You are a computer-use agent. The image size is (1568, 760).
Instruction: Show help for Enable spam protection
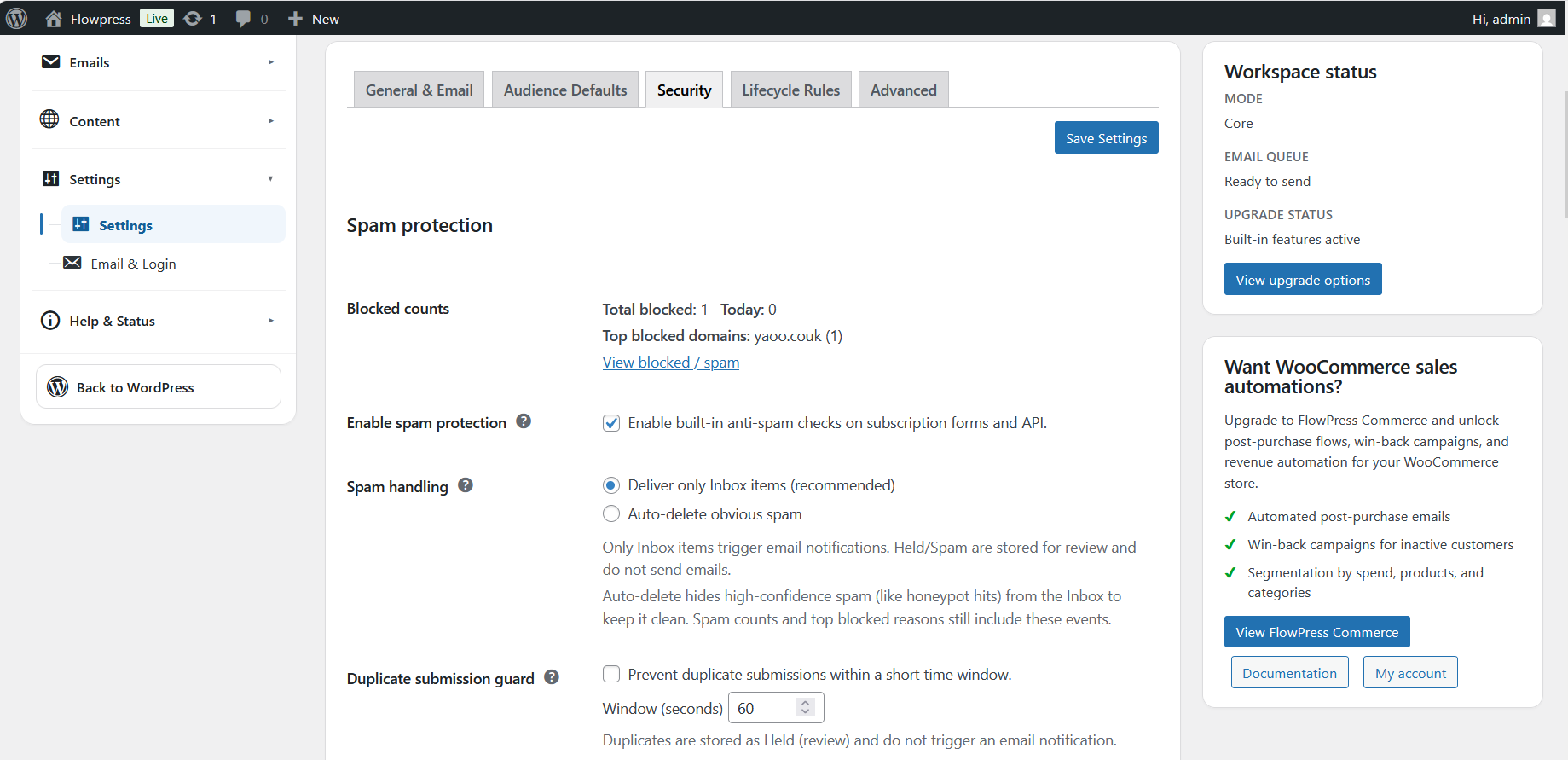(524, 421)
